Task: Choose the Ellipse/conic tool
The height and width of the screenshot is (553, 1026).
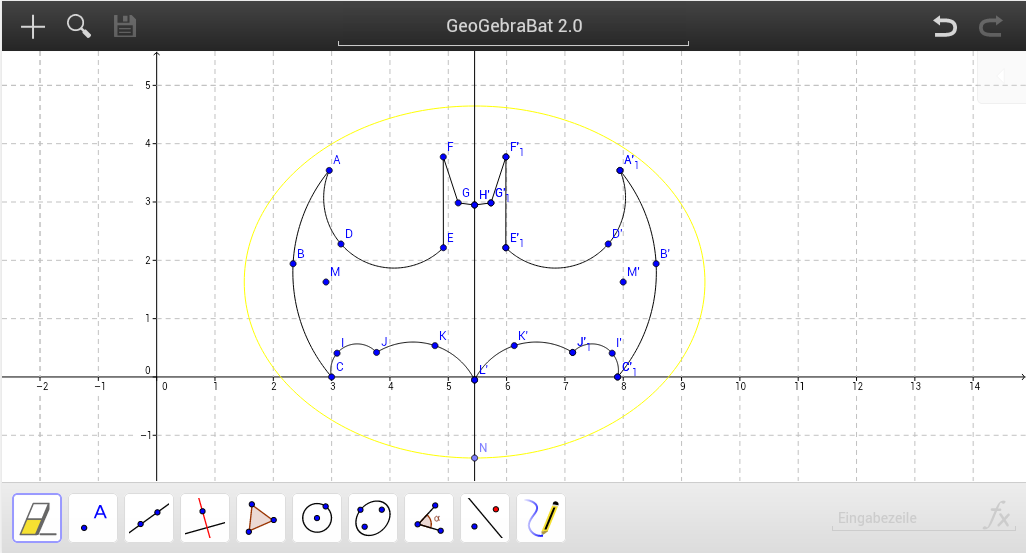Action: [373, 518]
